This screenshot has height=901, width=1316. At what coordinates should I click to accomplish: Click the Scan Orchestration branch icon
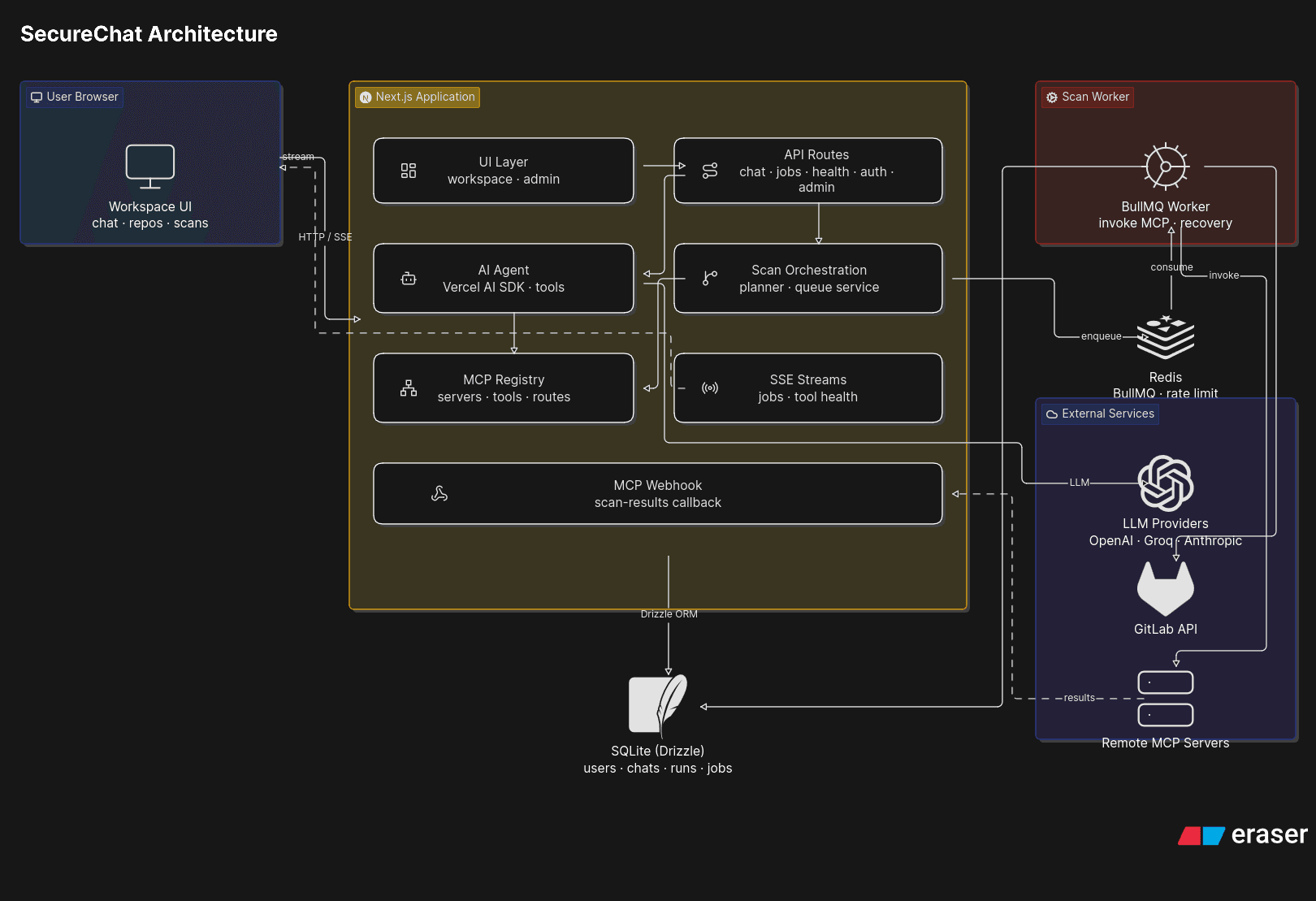click(x=710, y=278)
